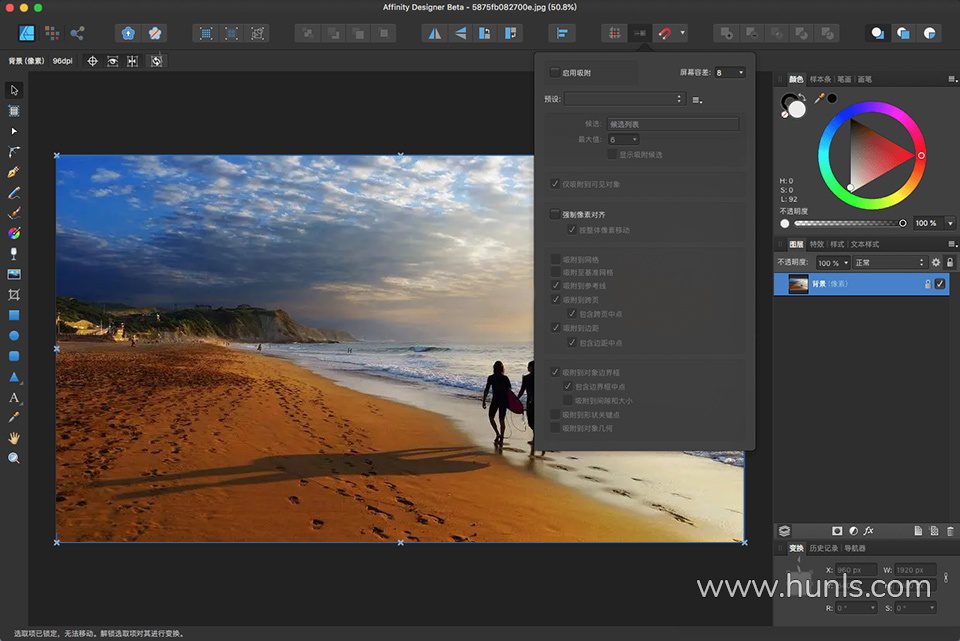Click the color picker eyedropper in the Color panel
The width and height of the screenshot is (960, 641).
820,98
